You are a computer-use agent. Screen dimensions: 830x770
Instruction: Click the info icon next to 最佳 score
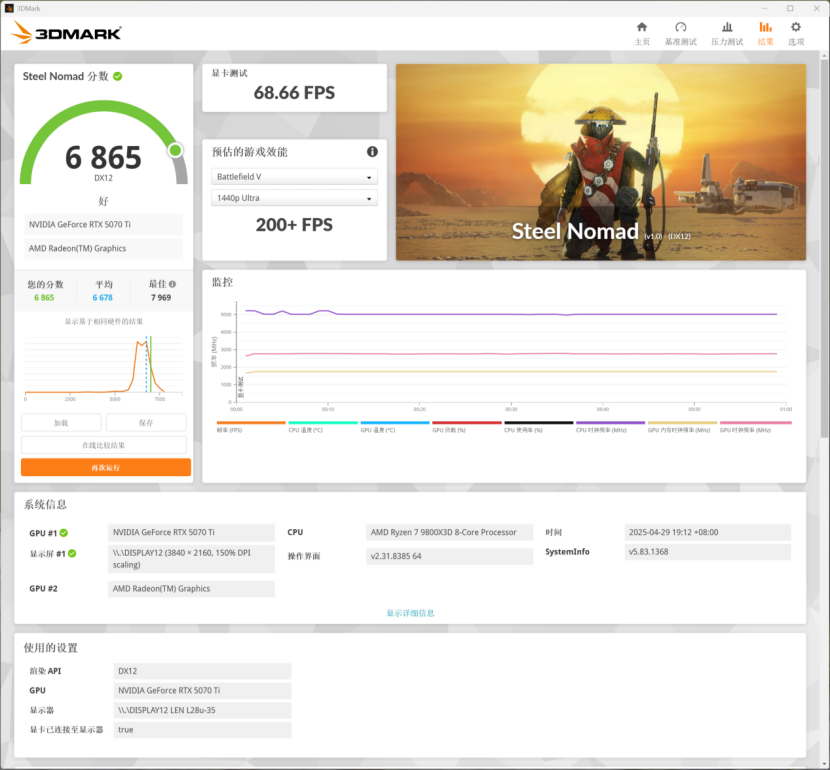click(173, 284)
